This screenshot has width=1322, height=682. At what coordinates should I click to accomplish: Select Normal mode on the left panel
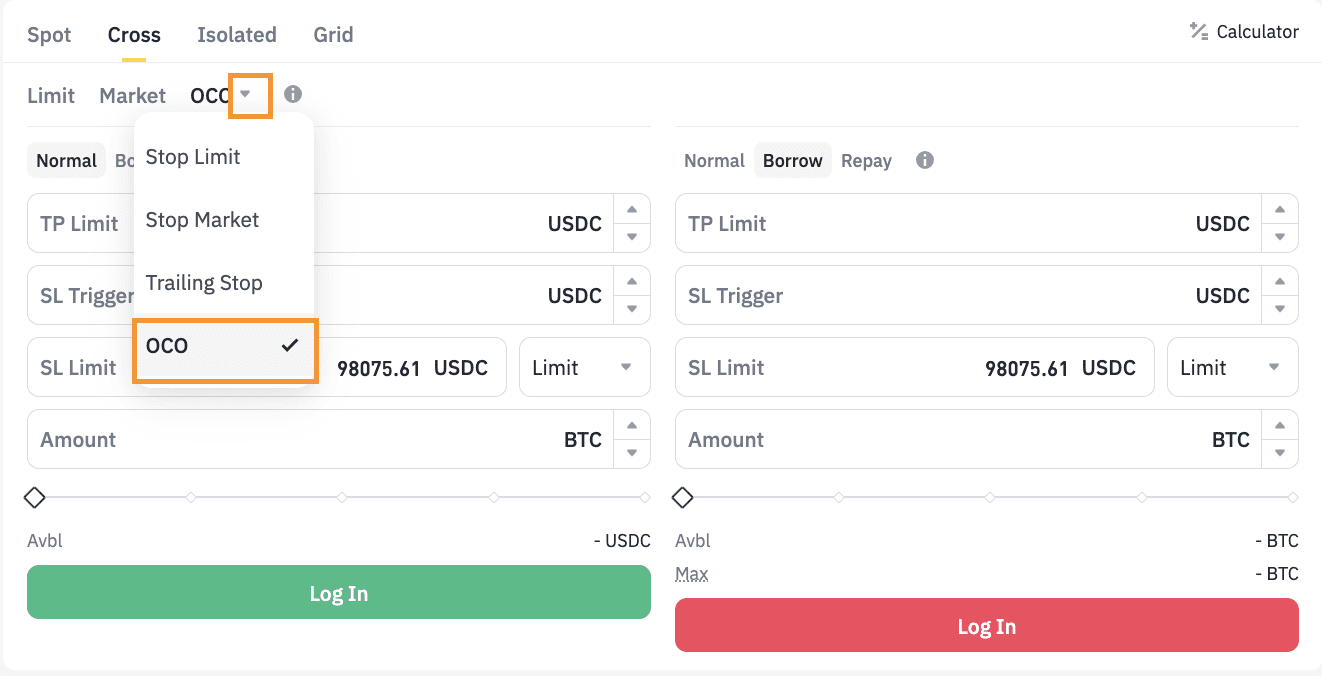pos(67,160)
